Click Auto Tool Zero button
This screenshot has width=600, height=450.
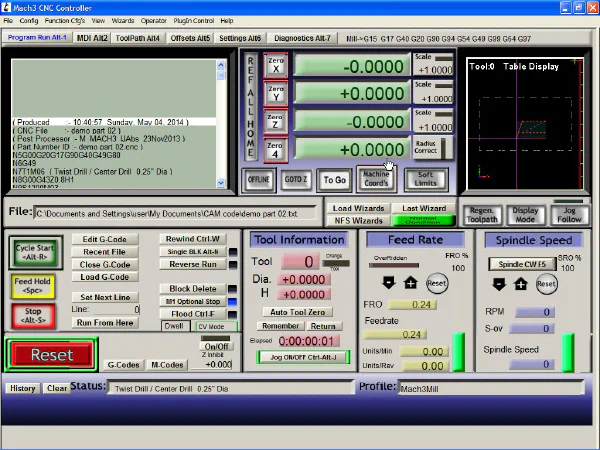(x=297, y=312)
